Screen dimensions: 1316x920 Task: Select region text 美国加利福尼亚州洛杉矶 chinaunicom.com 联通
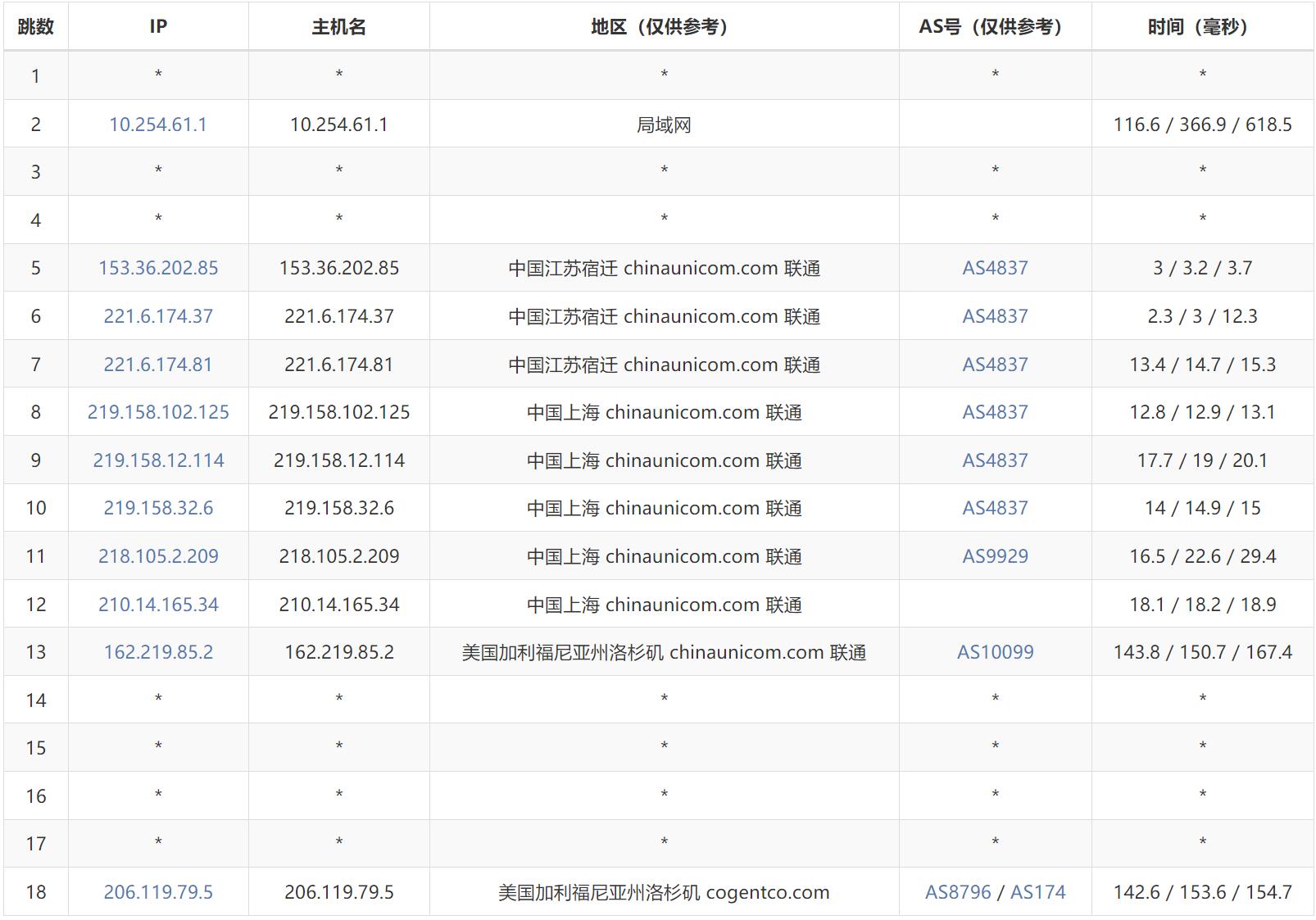click(x=664, y=652)
